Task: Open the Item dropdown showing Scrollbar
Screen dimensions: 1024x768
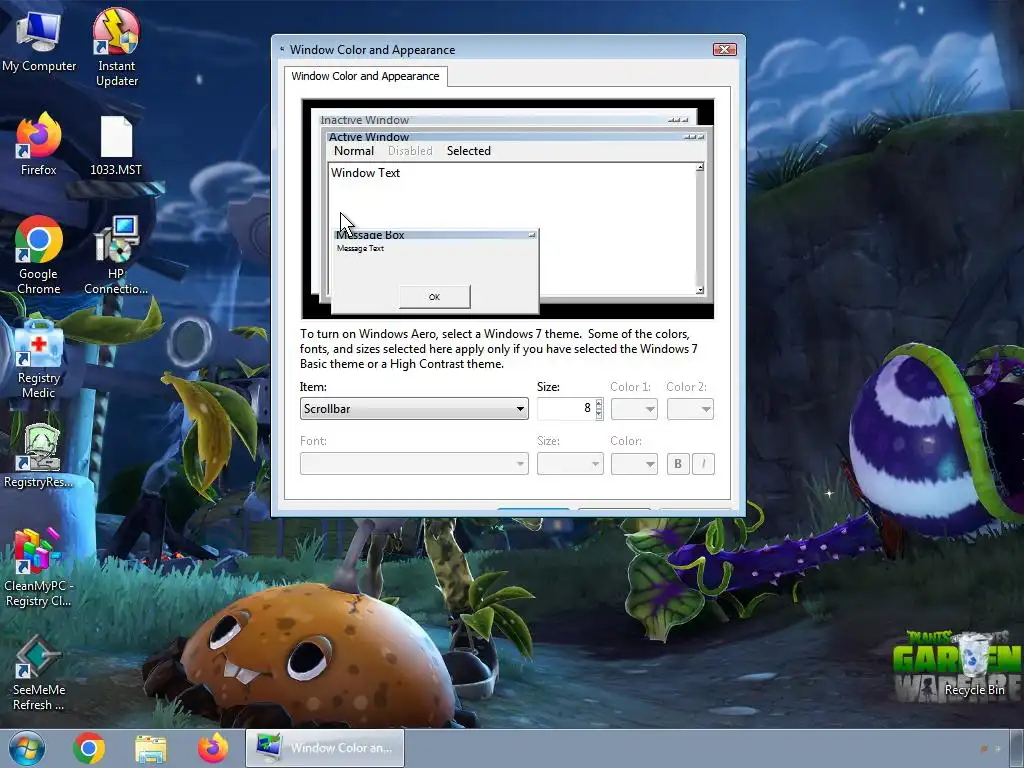Action: pos(414,409)
